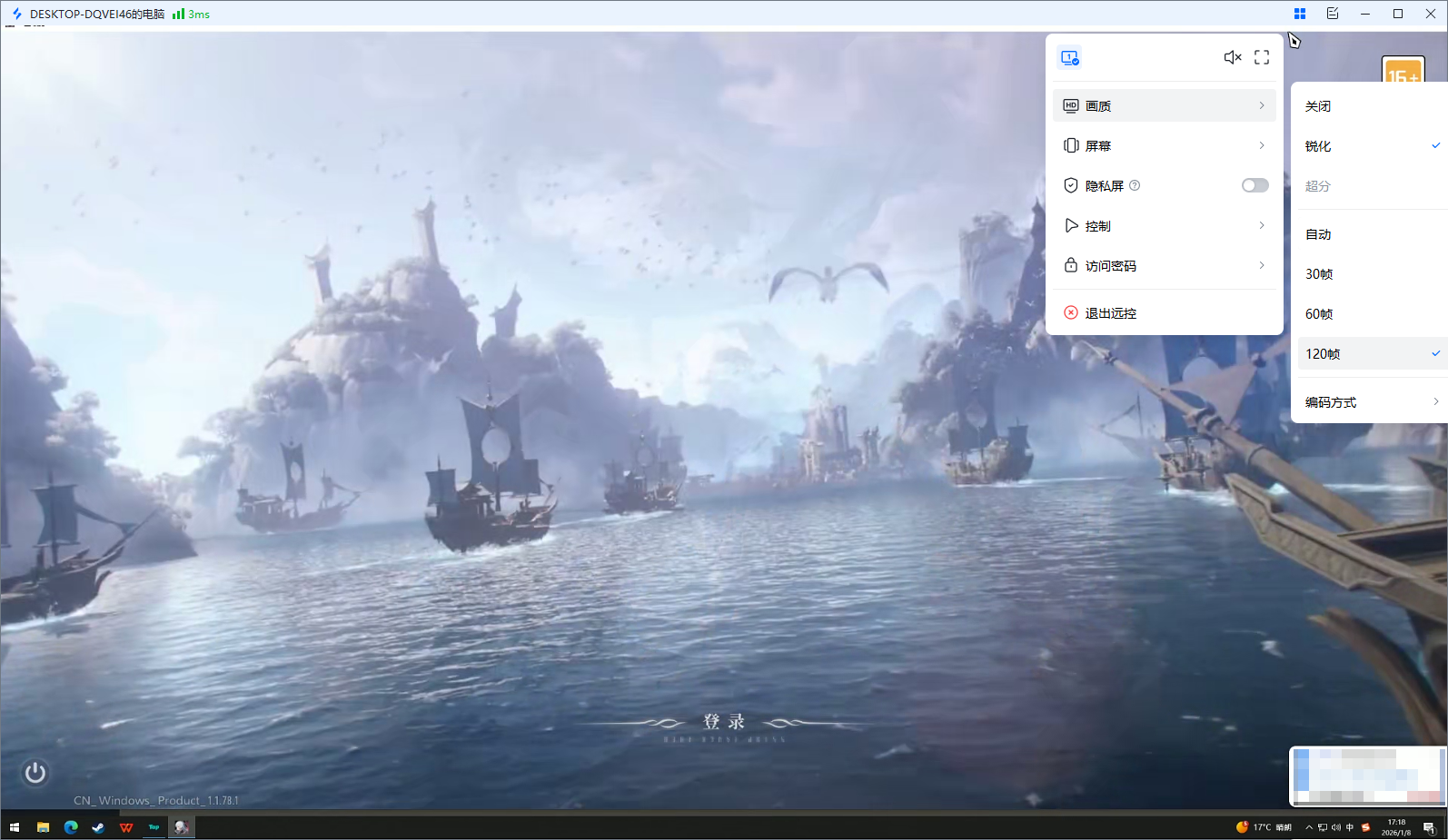
Task: Select the 60帧 frame rate option
Action: (x=1319, y=314)
